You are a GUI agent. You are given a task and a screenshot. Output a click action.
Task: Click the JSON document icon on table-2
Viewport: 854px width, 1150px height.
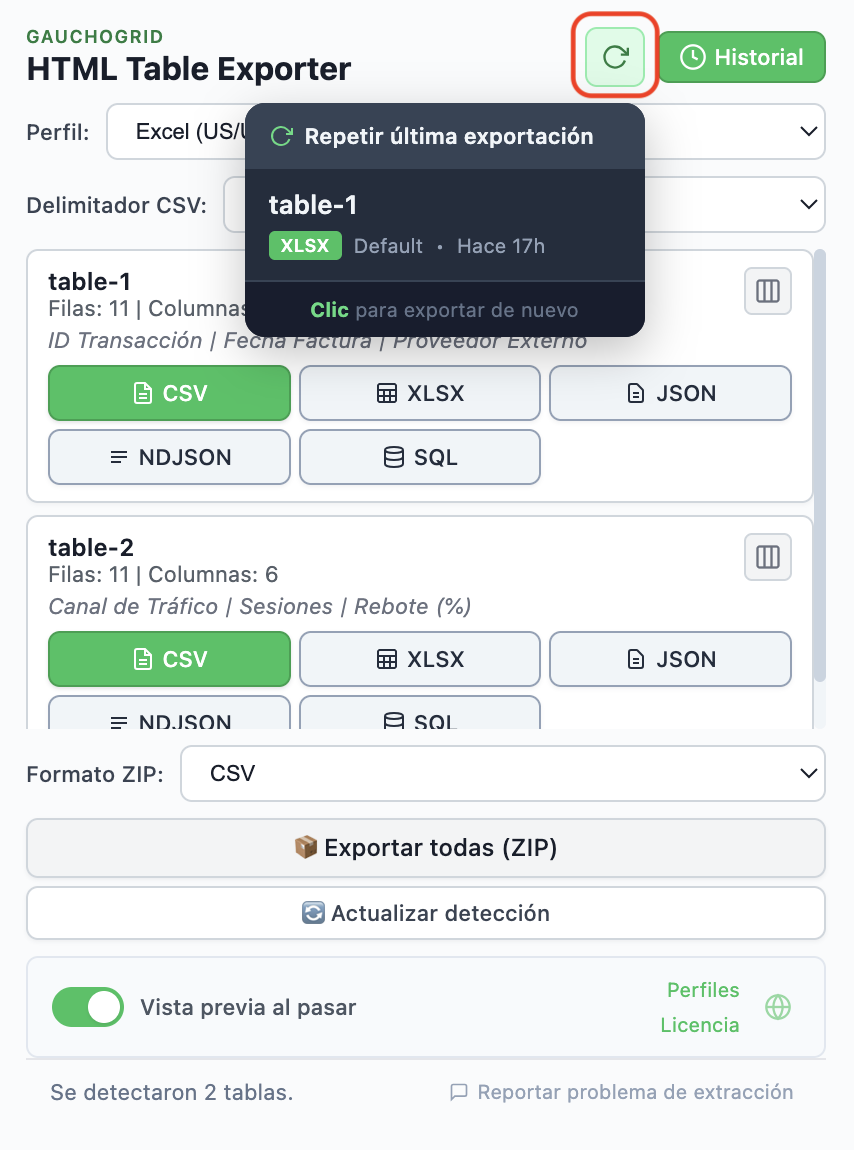[x=636, y=659]
